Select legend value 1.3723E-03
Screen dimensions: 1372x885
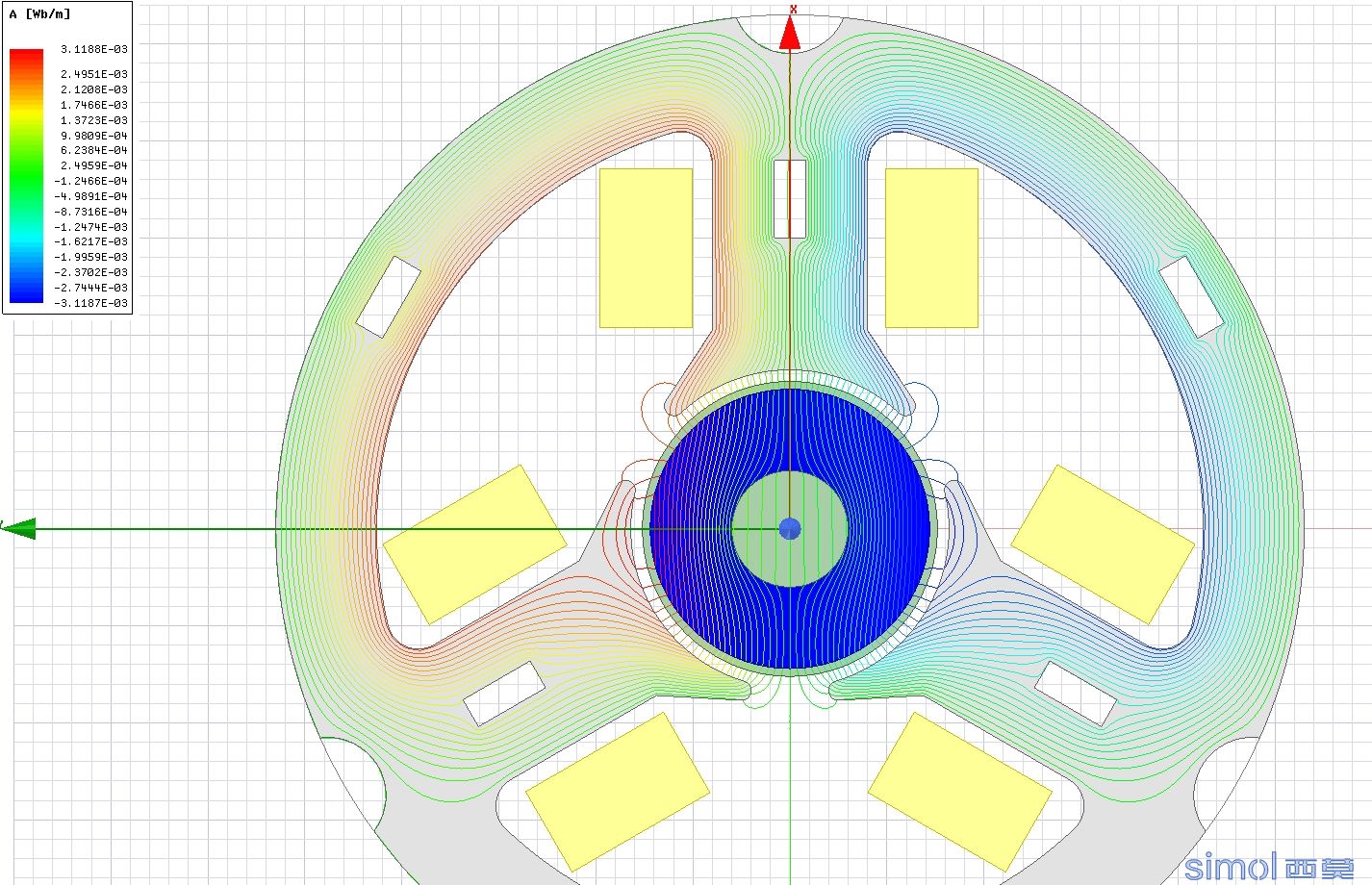[x=93, y=120]
